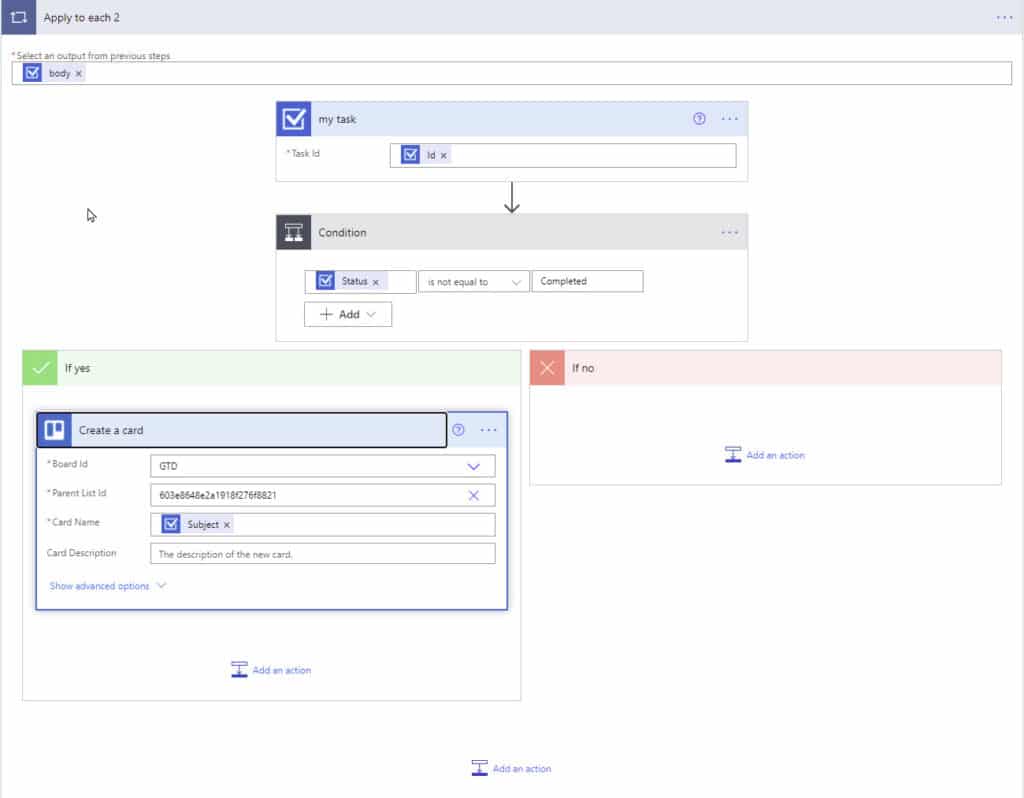This screenshot has height=798, width=1024.
Task: Remove the Id token from Task Id
Action: pos(443,155)
